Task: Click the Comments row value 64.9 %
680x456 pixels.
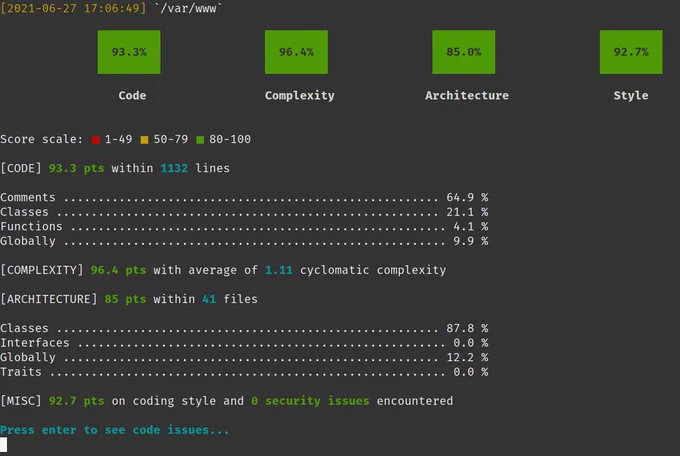Action: [x=467, y=197]
